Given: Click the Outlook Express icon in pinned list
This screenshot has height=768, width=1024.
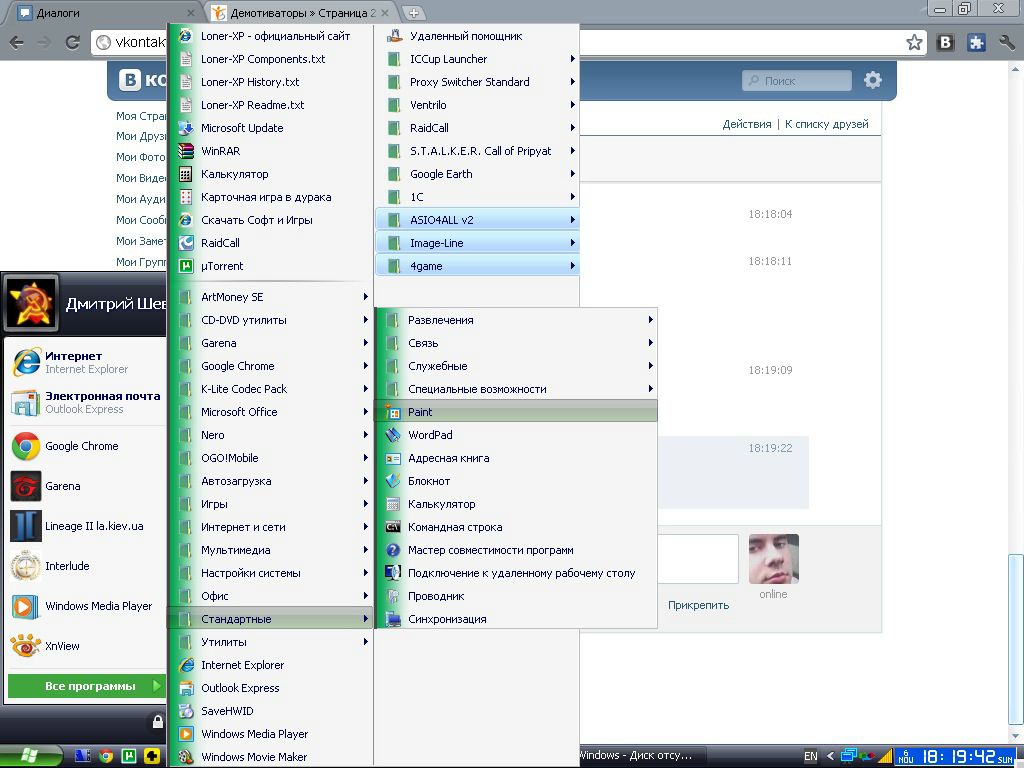Looking at the screenshot, I should pos(26,402).
